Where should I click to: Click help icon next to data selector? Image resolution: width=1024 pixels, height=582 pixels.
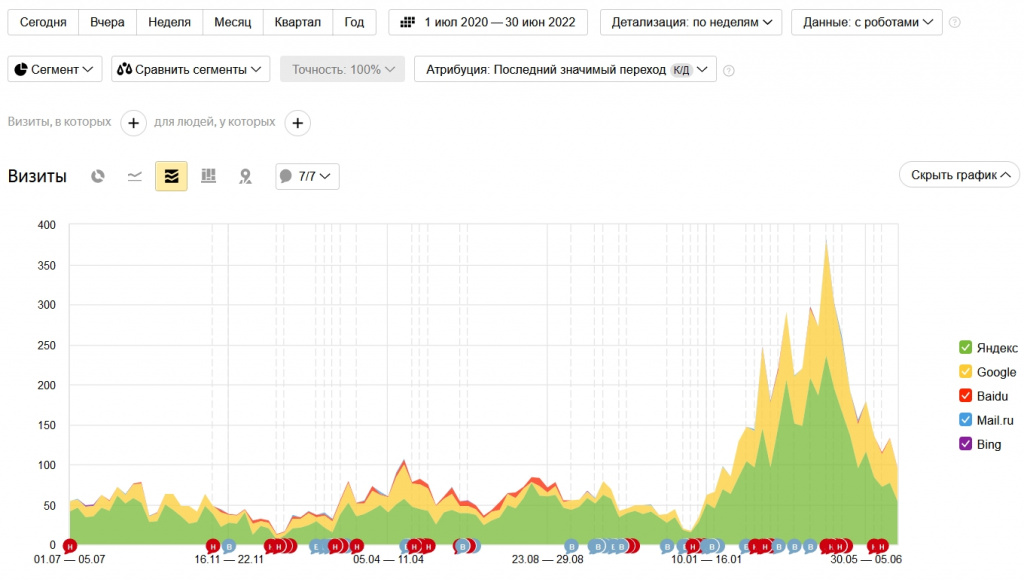955,22
